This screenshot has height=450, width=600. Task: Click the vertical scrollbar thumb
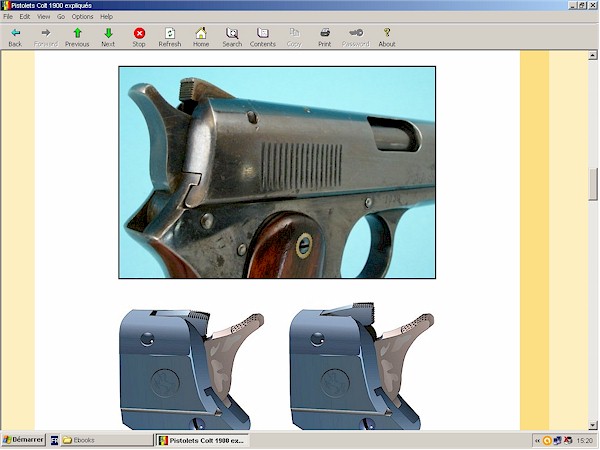[x=593, y=184]
